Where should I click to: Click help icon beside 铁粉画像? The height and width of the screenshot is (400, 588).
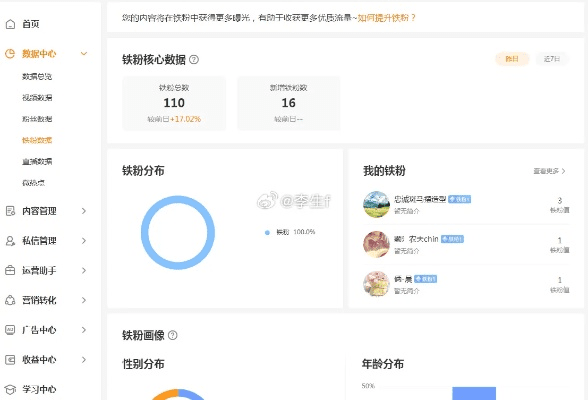coord(172,335)
